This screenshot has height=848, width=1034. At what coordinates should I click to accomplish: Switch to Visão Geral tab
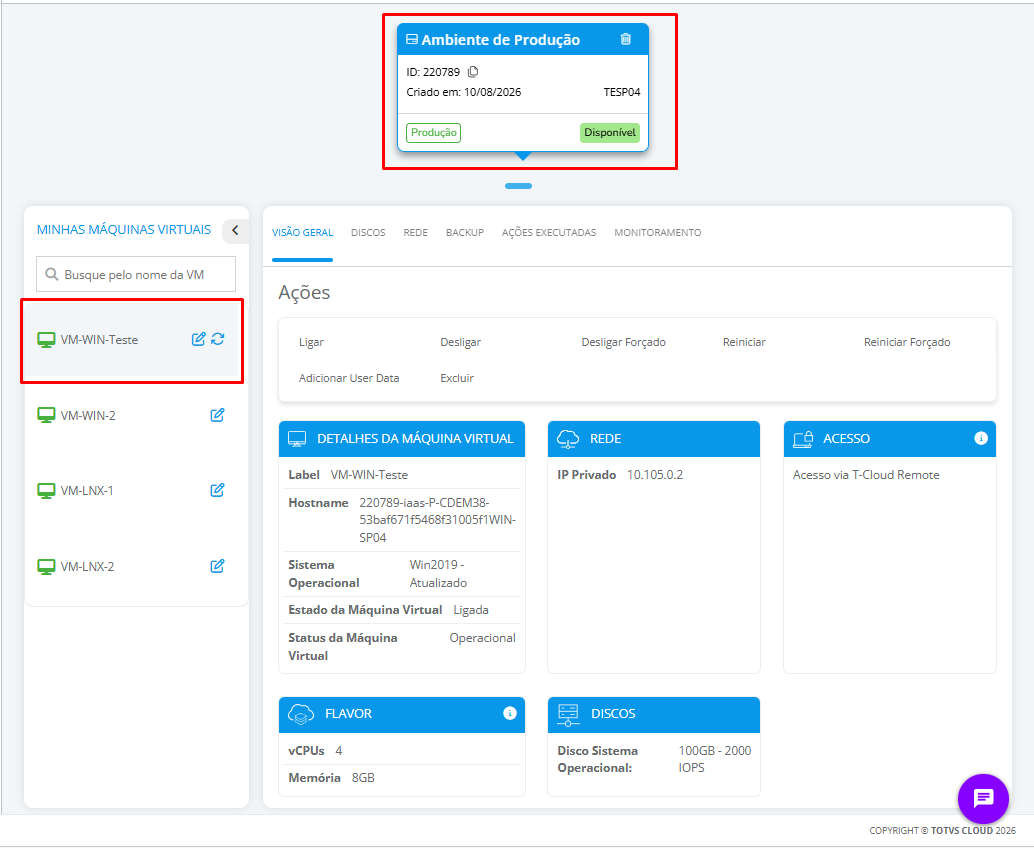302,233
